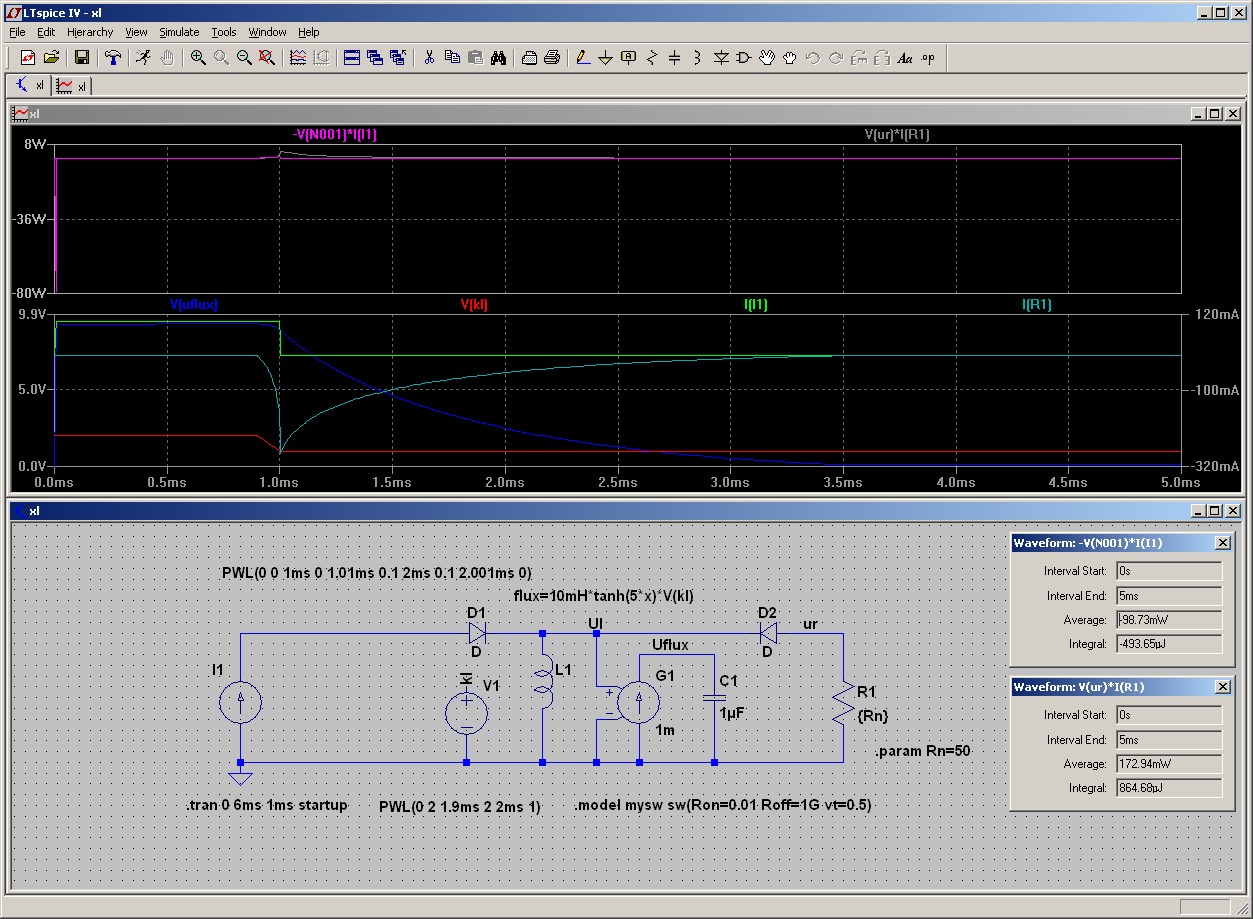
Task: Click the -V(N001)*I(I1) trace label
Action: click(335, 134)
